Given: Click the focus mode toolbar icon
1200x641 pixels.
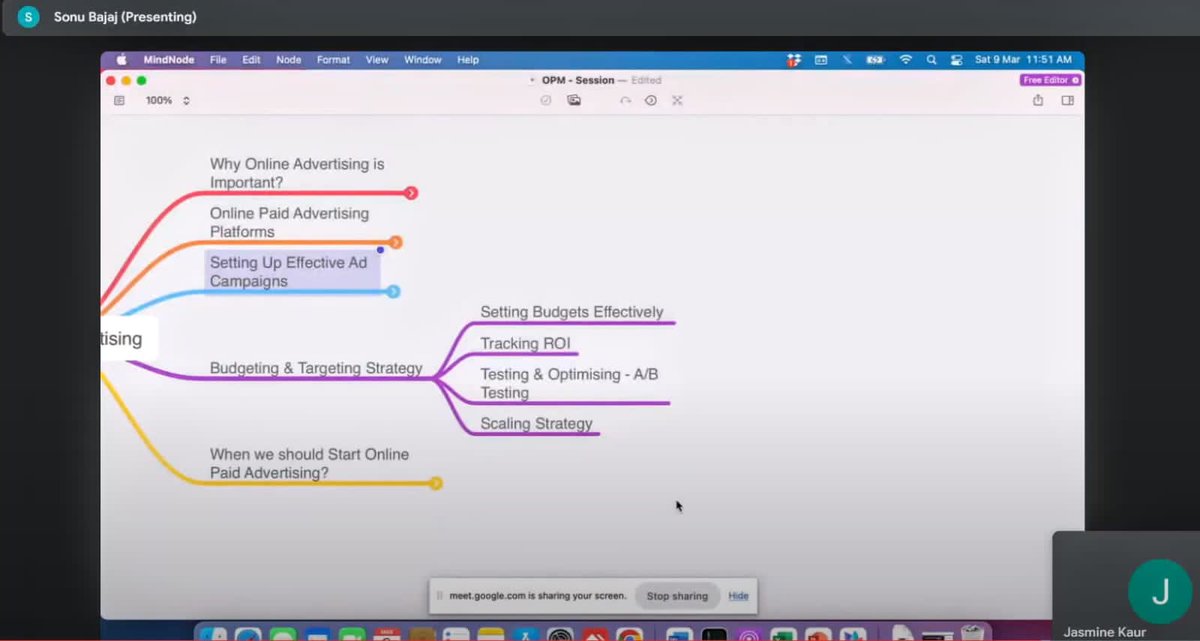Looking at the screenshot, I should (x=651, y=100).
